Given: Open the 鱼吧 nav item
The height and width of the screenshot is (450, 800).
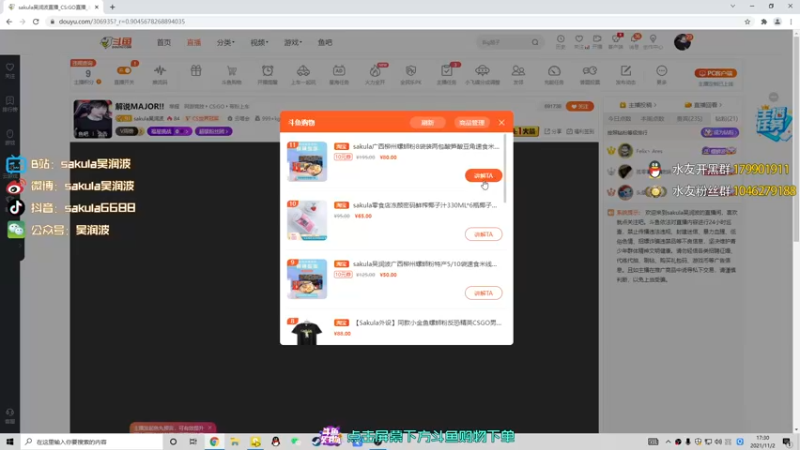Looking at the screenshot, I should pyautogui.click(x=325, y=42).
